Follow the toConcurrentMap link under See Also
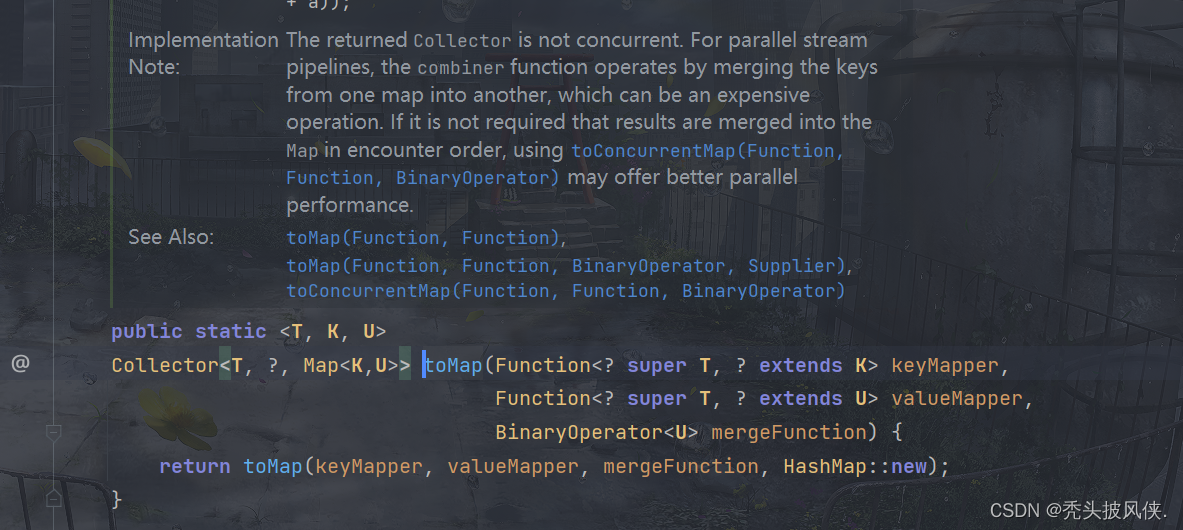This screenshot has width=1183, height=530. (x=566, y=291)
